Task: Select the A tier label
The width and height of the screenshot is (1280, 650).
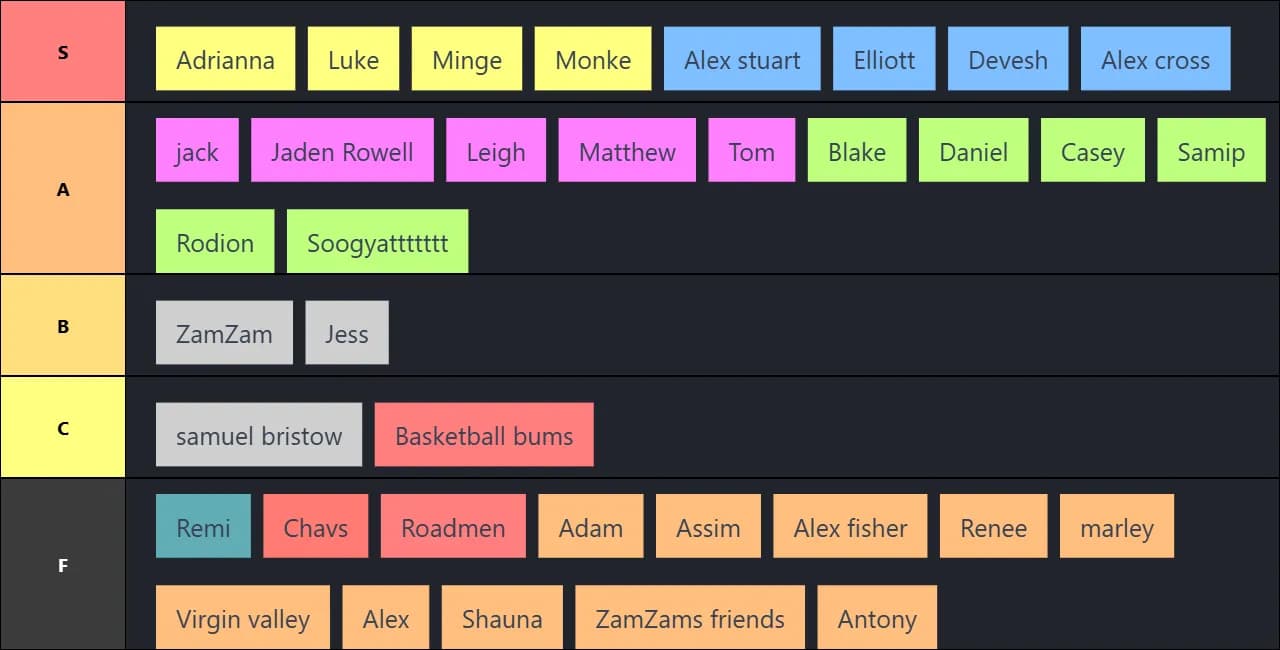Action: coord(63,188)
